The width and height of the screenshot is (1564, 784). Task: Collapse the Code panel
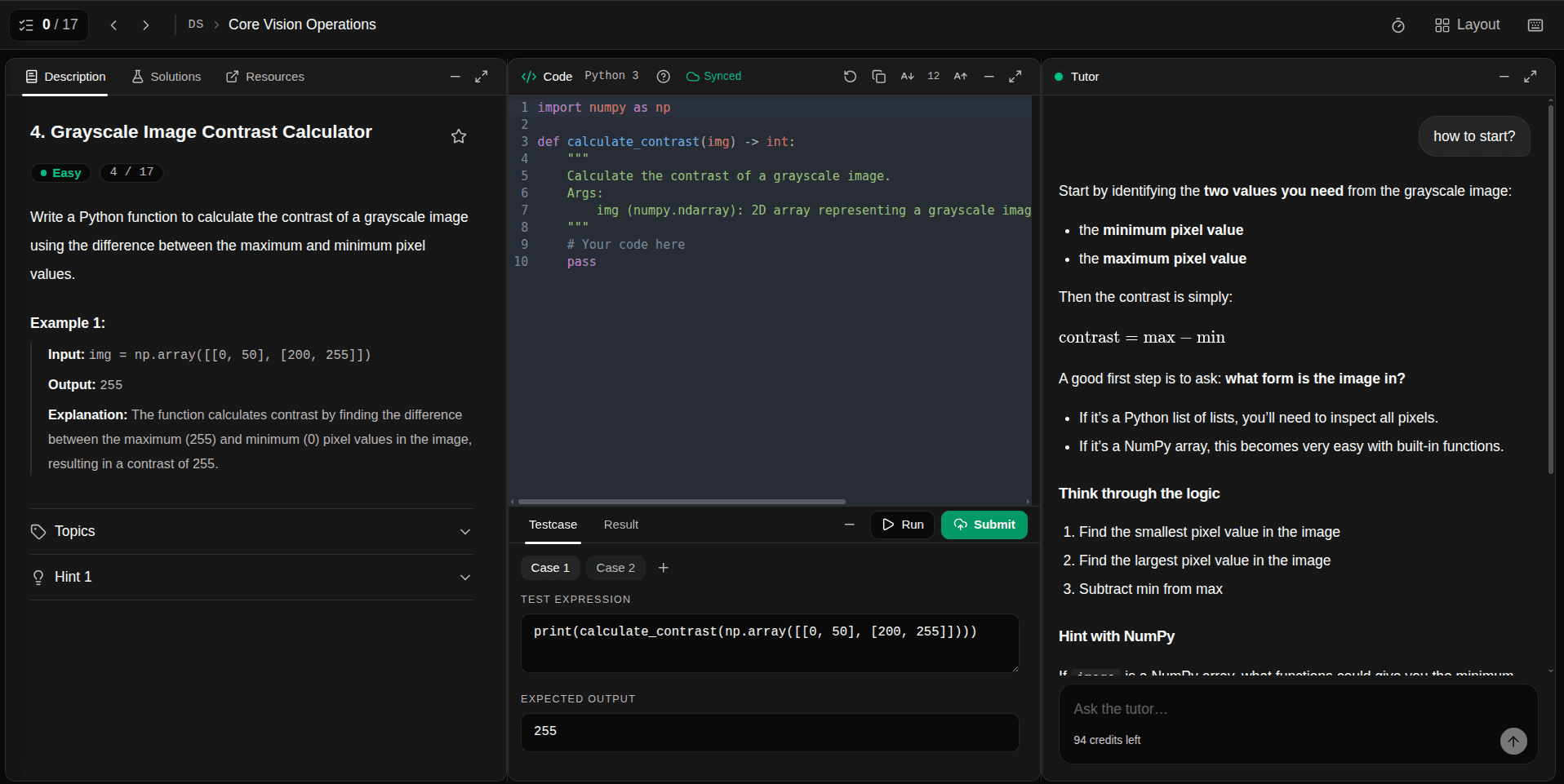(989, 77)
